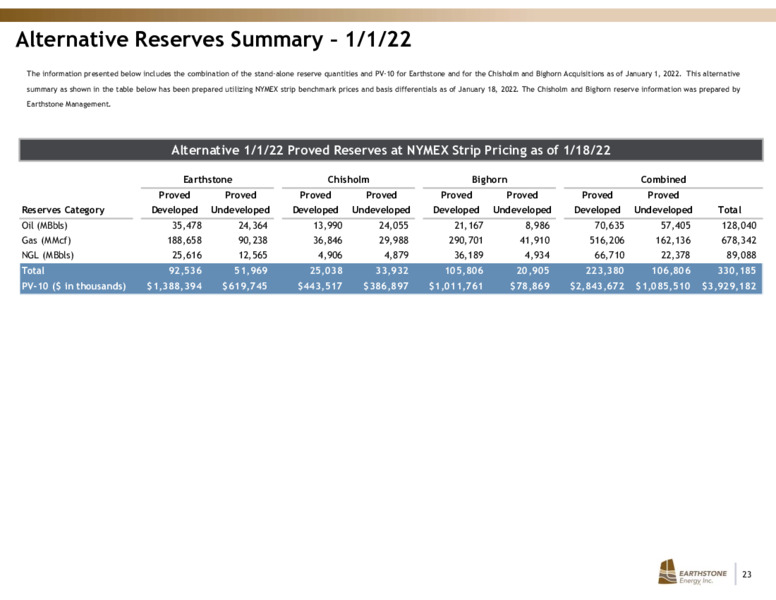Click NGL value 22,378
This screenshot has width=776, height=600.
coord(676,255)
